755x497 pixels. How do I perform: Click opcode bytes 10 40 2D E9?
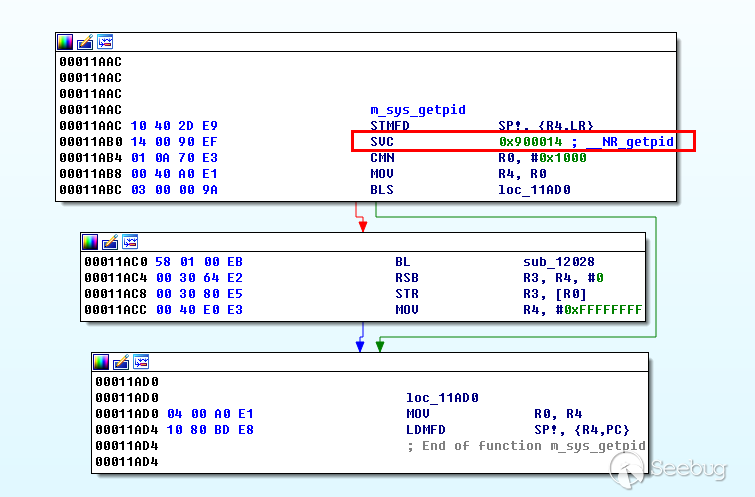click(x=174, y=126)
